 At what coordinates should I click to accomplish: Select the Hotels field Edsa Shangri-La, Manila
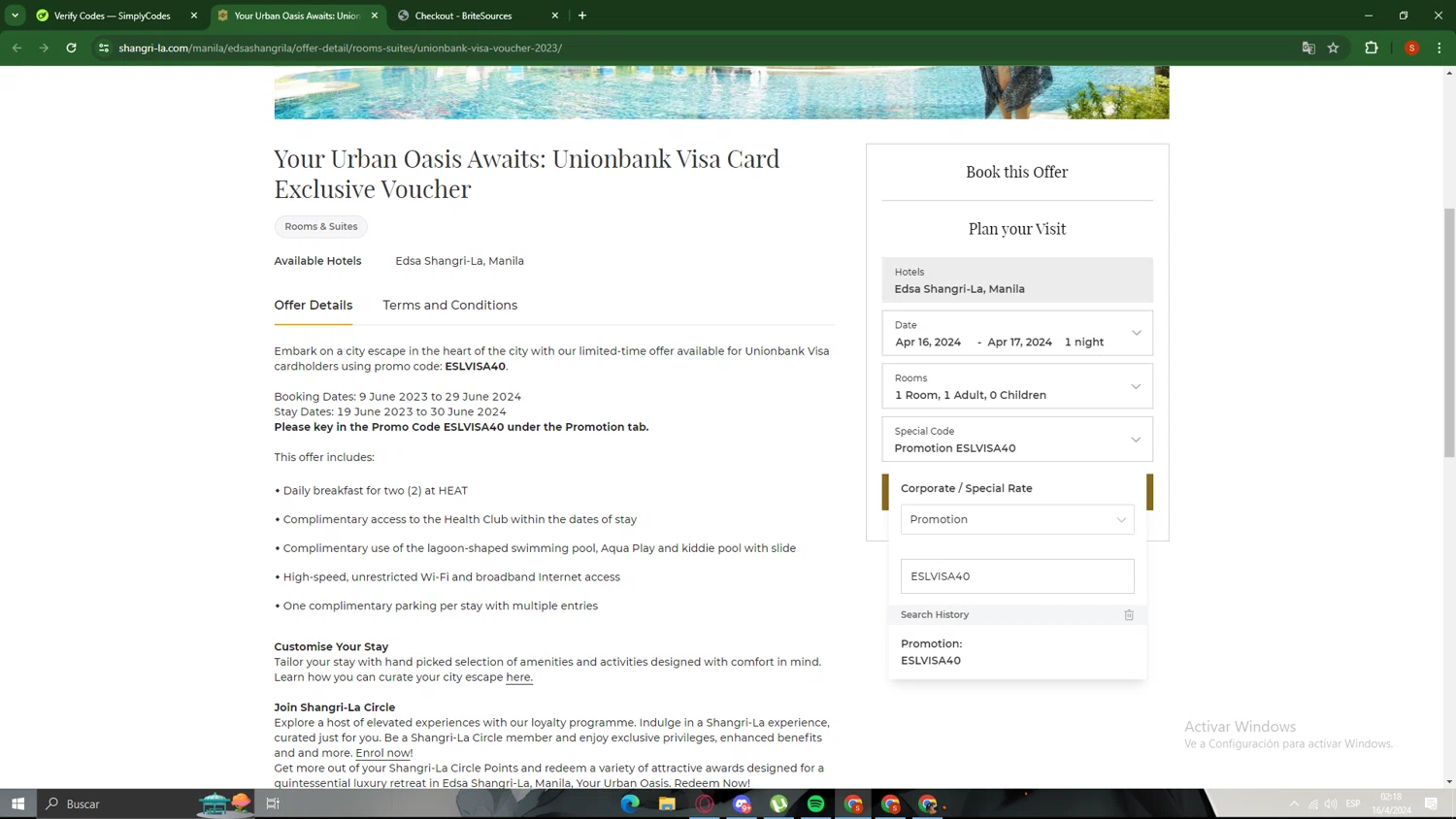click(x=1017, y=280)
